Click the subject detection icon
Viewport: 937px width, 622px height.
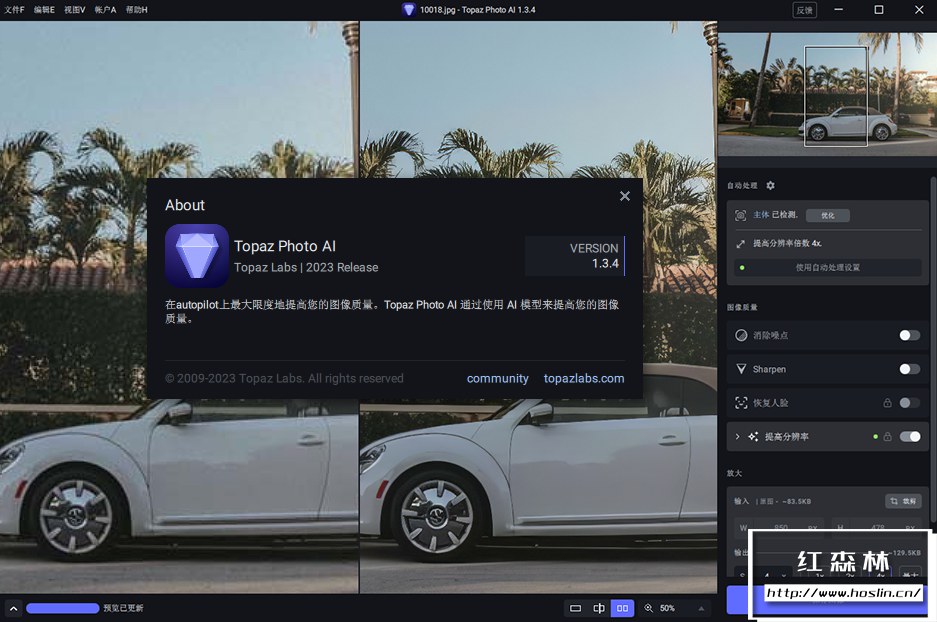coord(740,215)
